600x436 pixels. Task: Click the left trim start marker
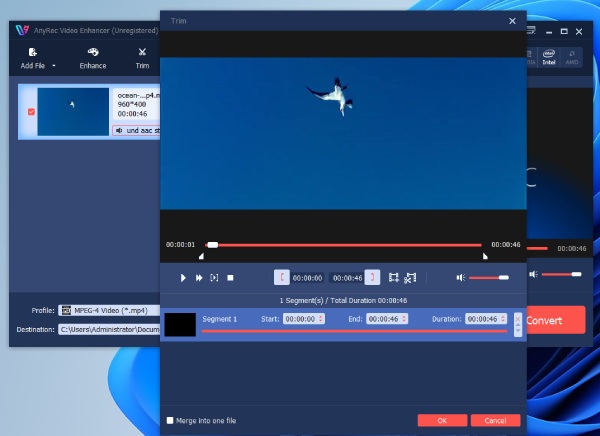[201, 256]
